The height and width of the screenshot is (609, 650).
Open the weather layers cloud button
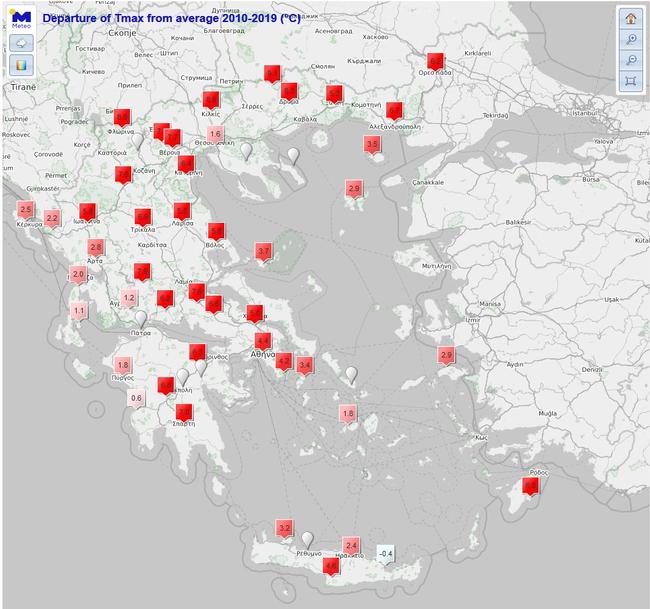[21, 42]
